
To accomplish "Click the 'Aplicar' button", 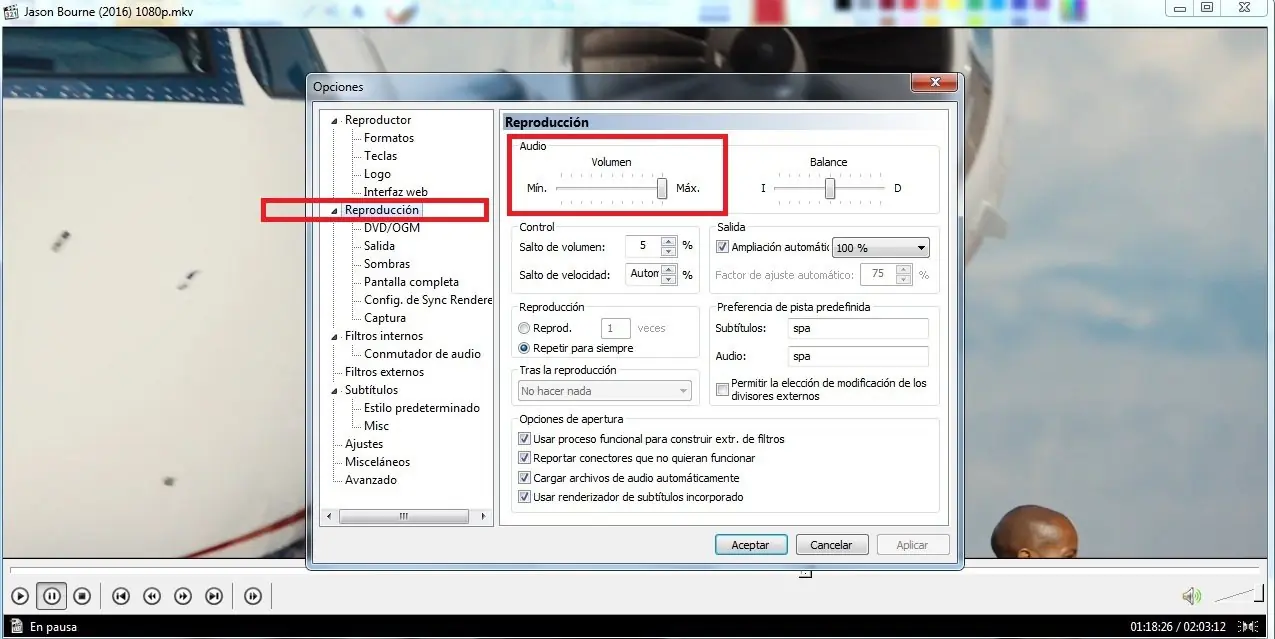I will point(912,545).
